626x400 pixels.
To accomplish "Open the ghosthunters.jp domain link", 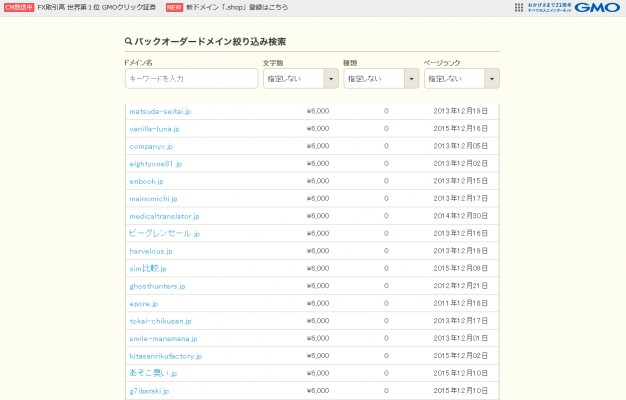I will tap(157, 286).
